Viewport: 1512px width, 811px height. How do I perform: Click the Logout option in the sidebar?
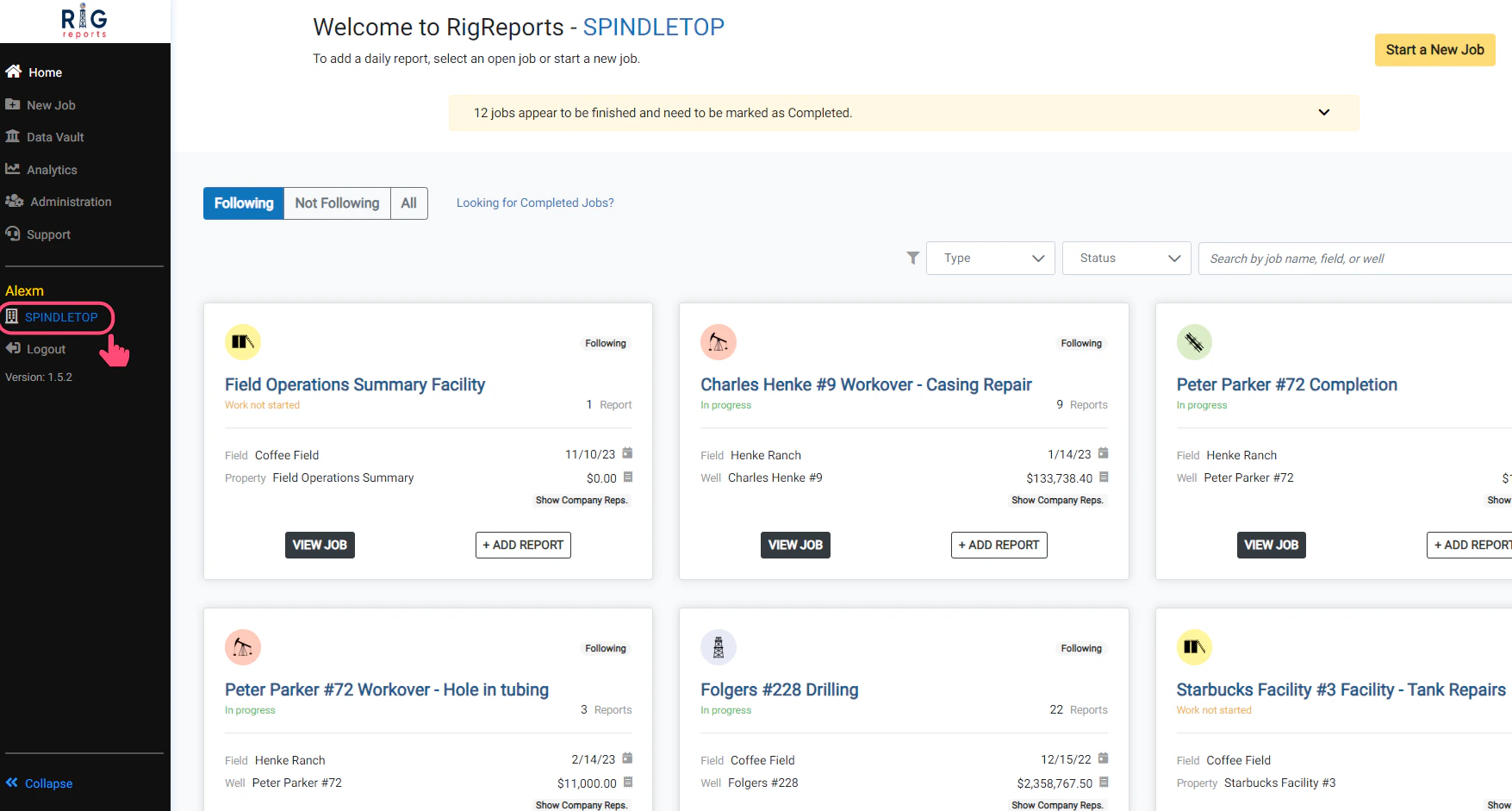(45, 348)
